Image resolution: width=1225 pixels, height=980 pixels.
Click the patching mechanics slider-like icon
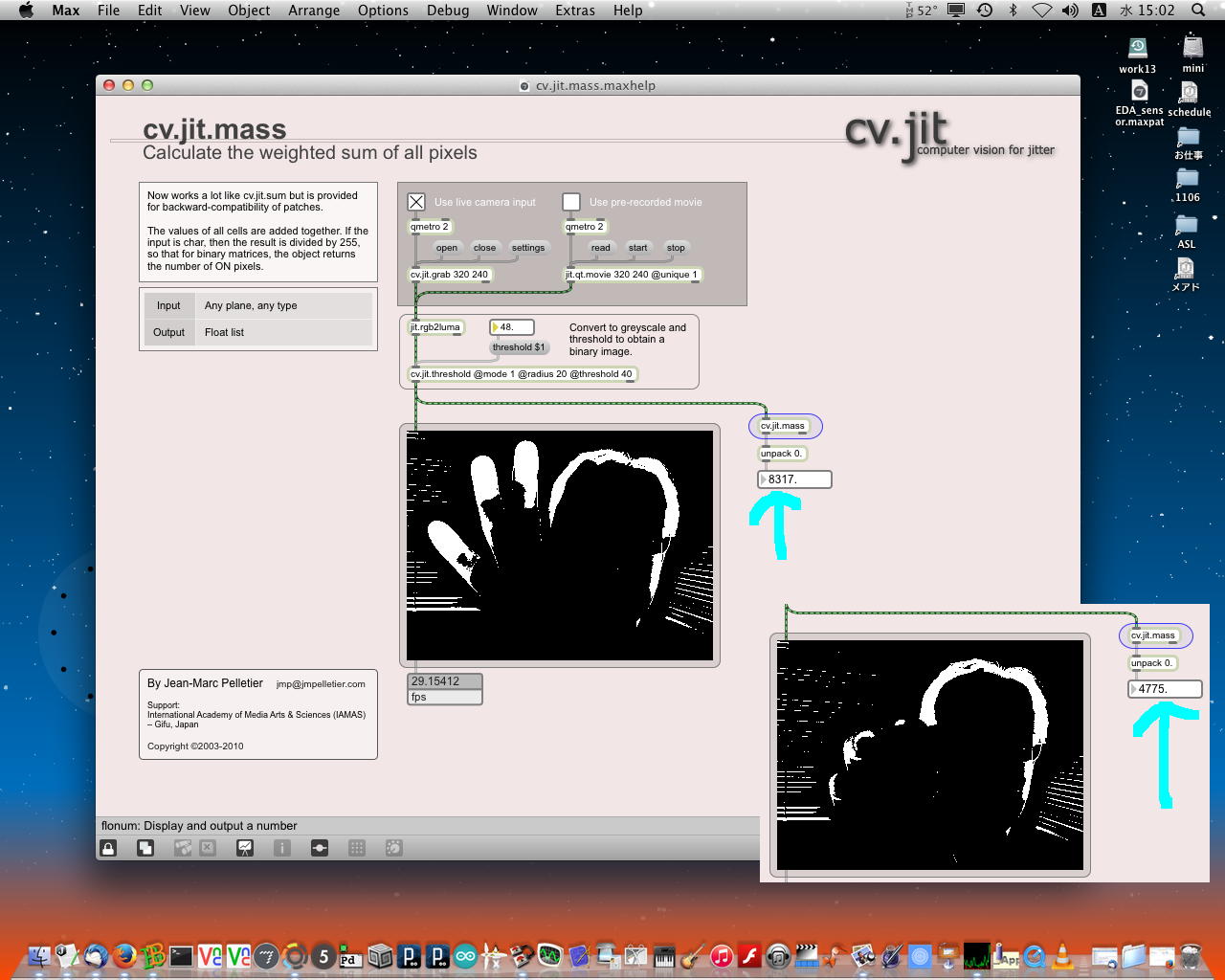(x=320, y=848)
